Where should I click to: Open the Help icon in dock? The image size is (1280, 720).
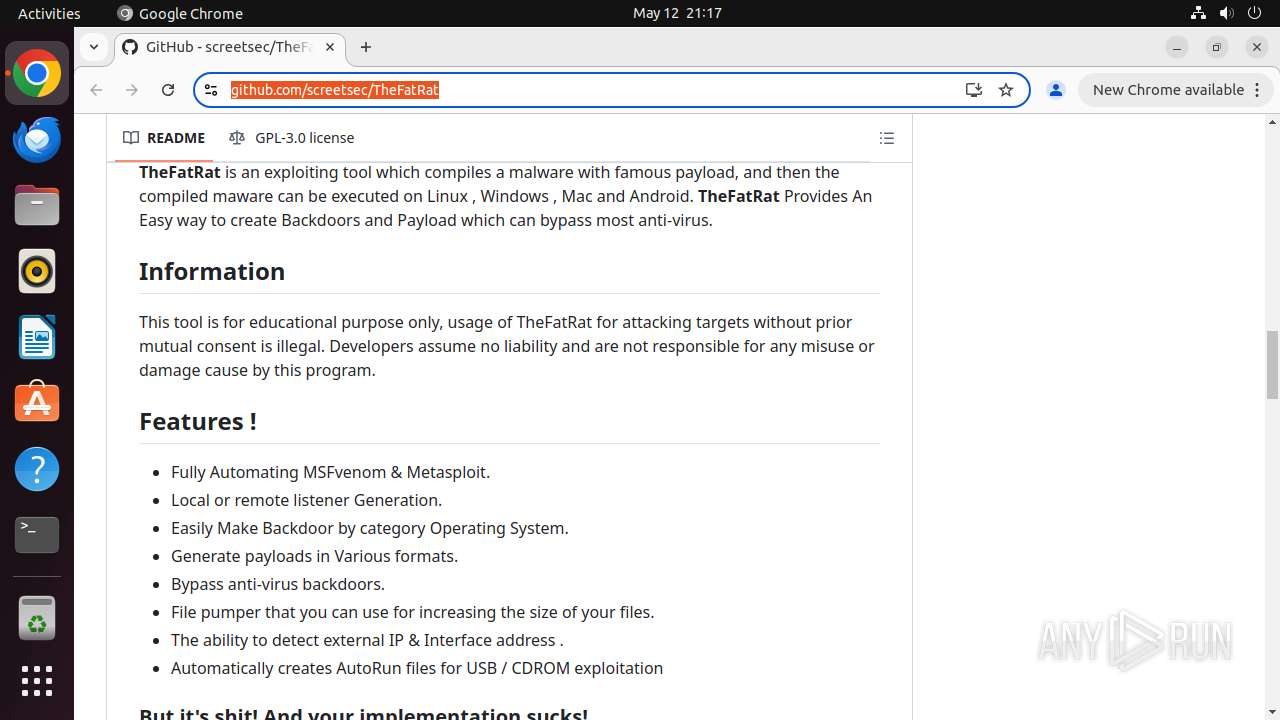click(37, 470)
